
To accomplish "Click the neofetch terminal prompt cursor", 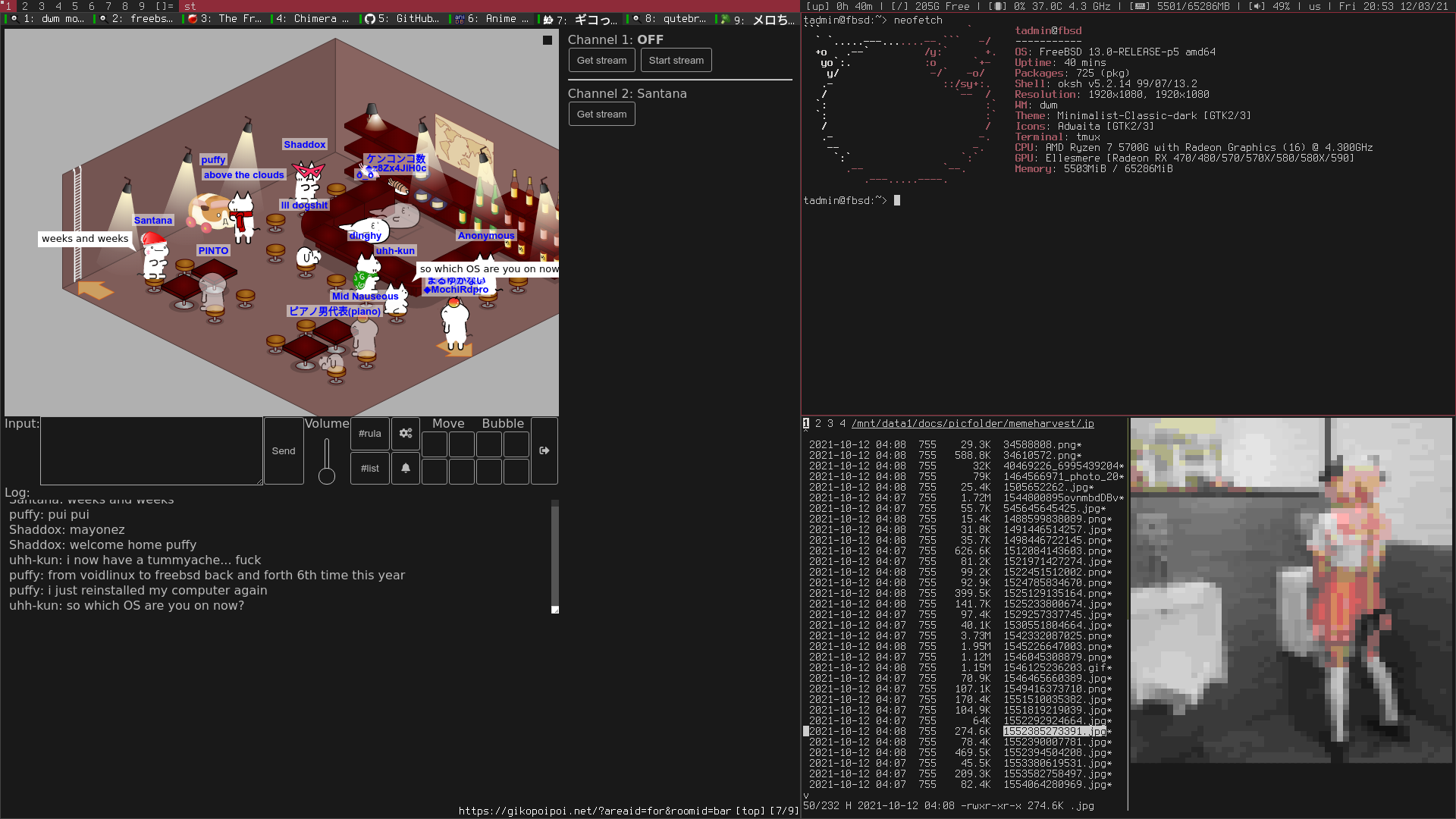I will click(x=897, y=200).
